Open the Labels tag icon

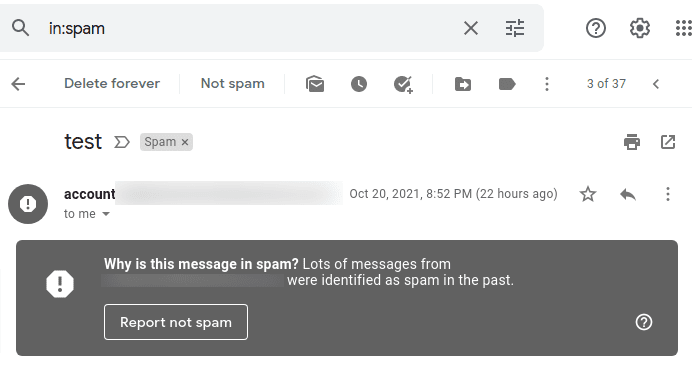[x=507, y=84]
